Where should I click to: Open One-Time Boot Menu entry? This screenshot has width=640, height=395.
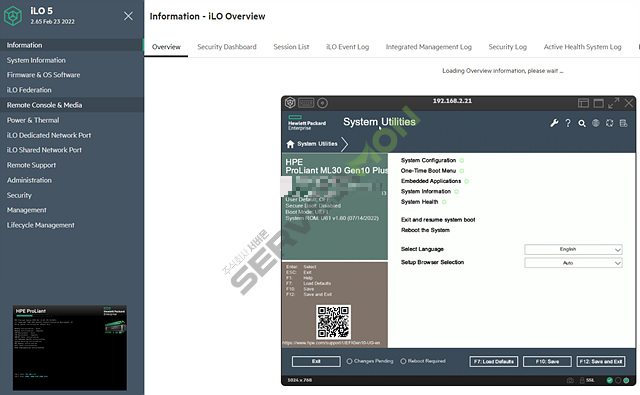point(428,171)
